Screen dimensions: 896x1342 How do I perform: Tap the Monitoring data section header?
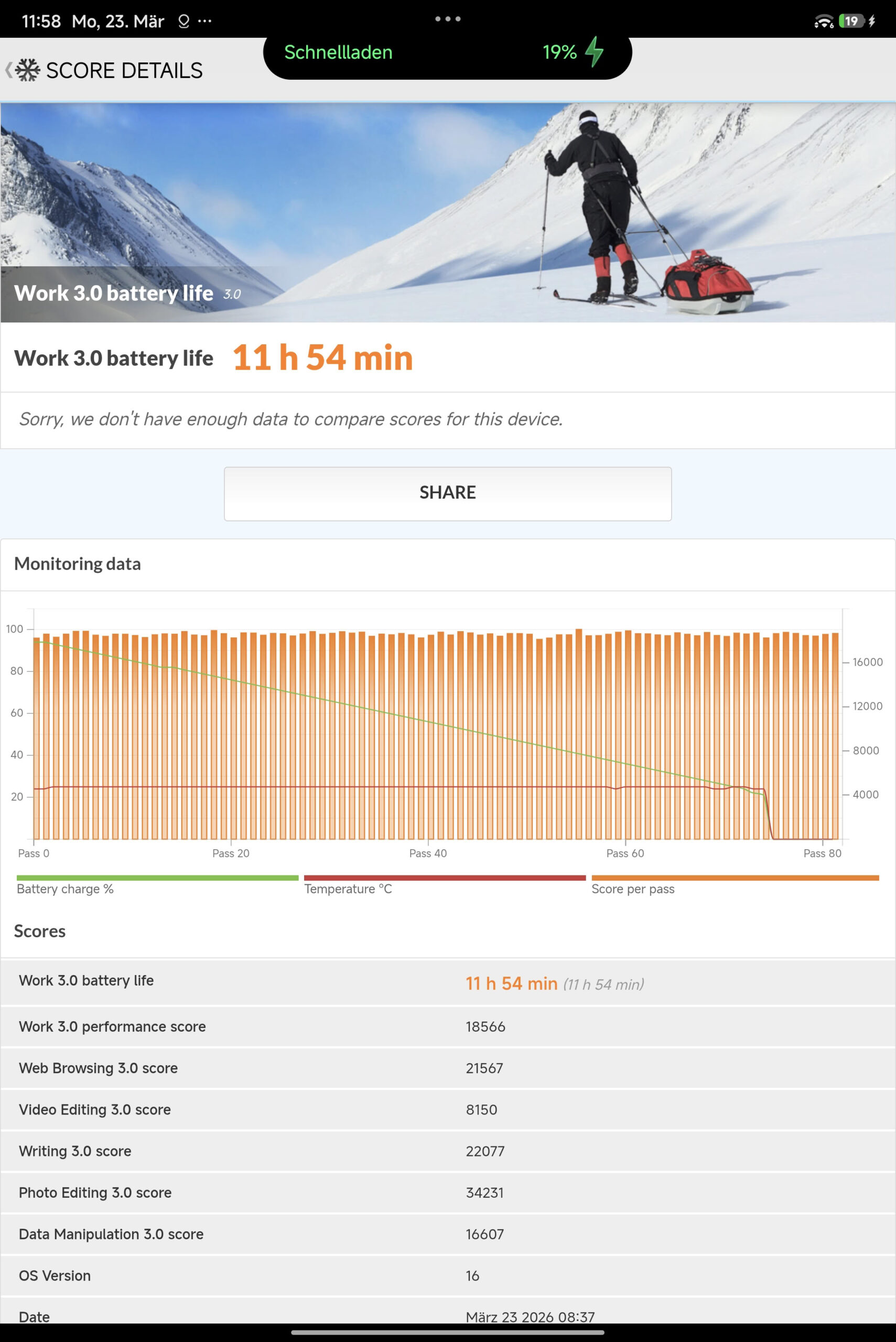point(78,564)
